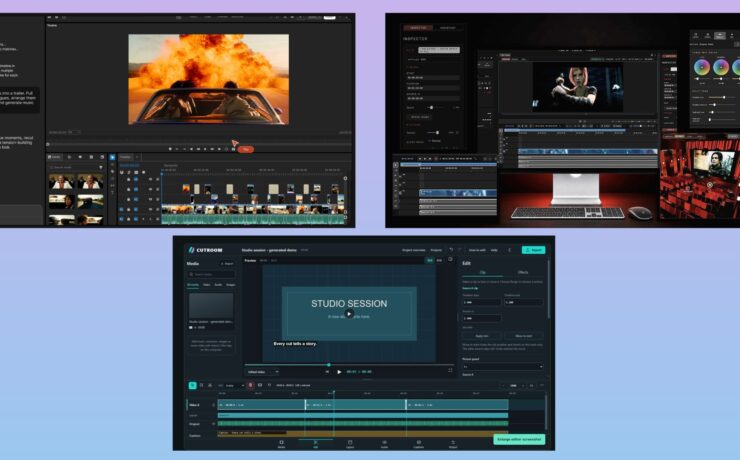Open the Help link in Cutroom header

click(x=494, y=250)
